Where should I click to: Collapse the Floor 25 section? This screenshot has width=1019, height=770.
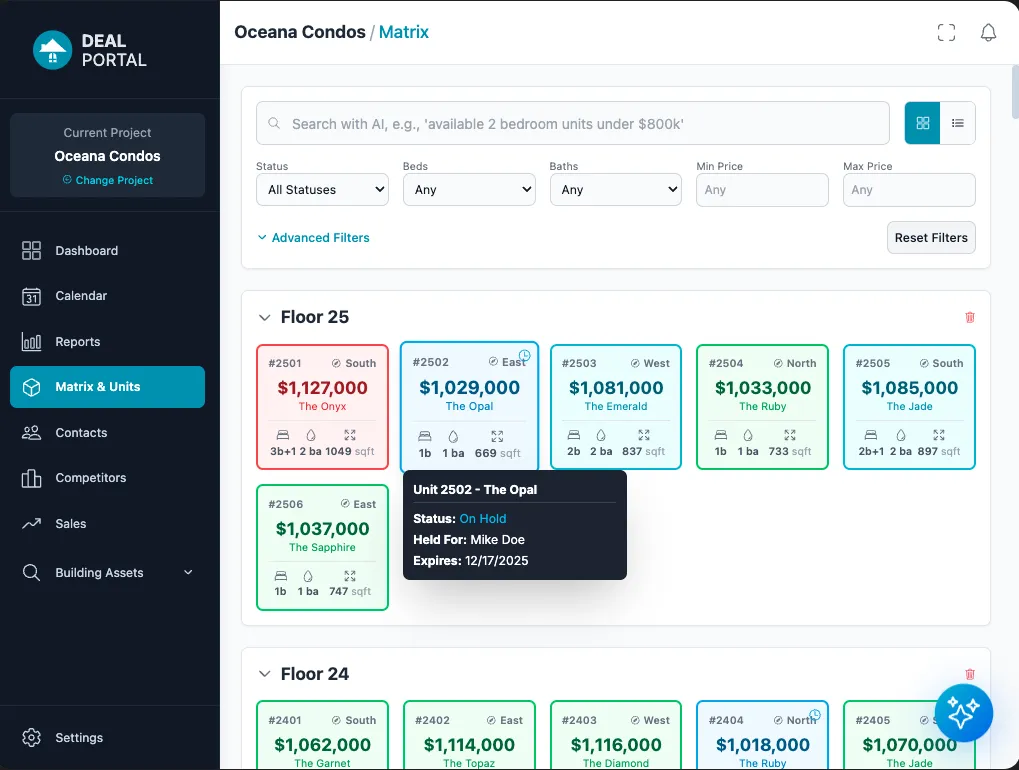(x=265, y=318)
